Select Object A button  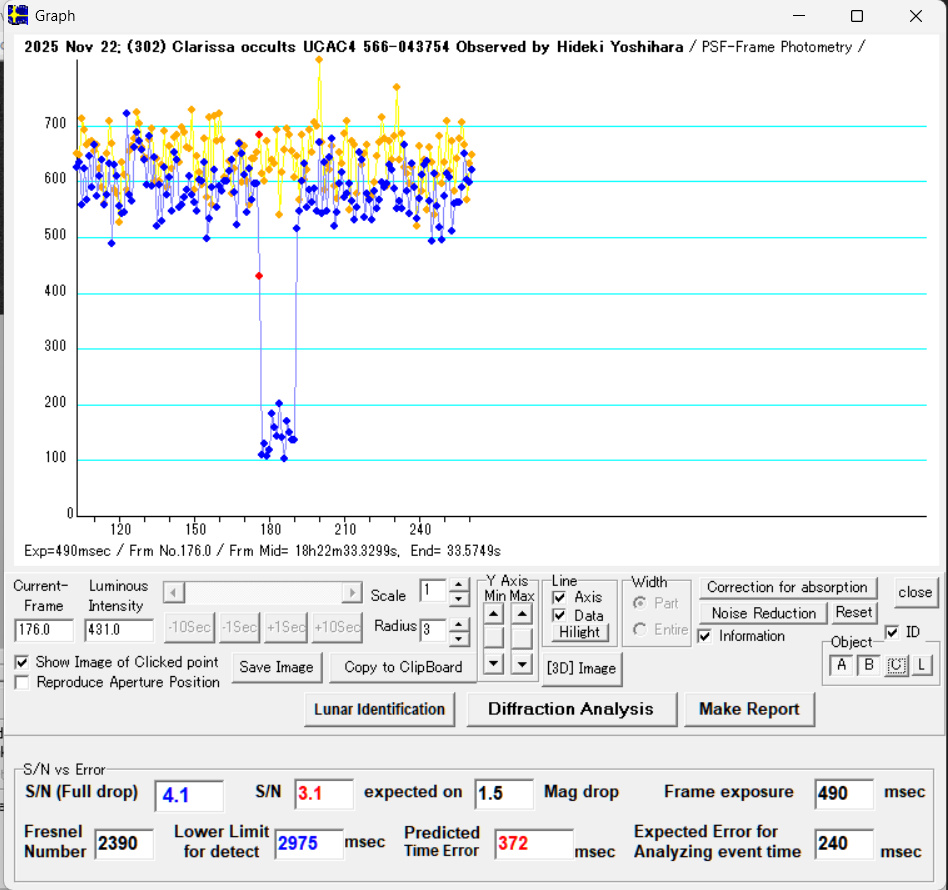click(x=841, y=666)
